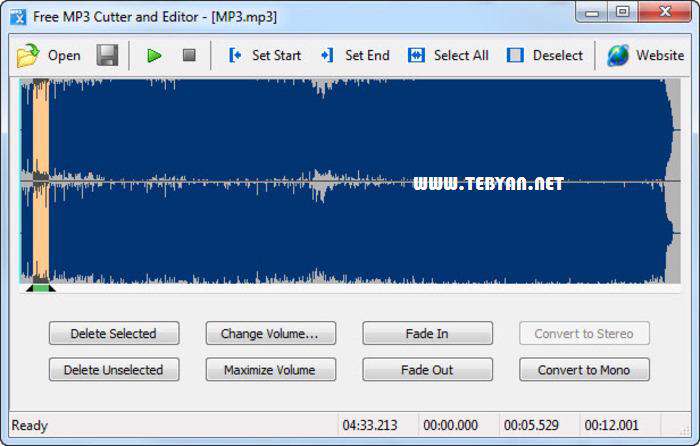Click the Convert to Mono button
The image size is (700, 446).
click(x=584, y=369)
